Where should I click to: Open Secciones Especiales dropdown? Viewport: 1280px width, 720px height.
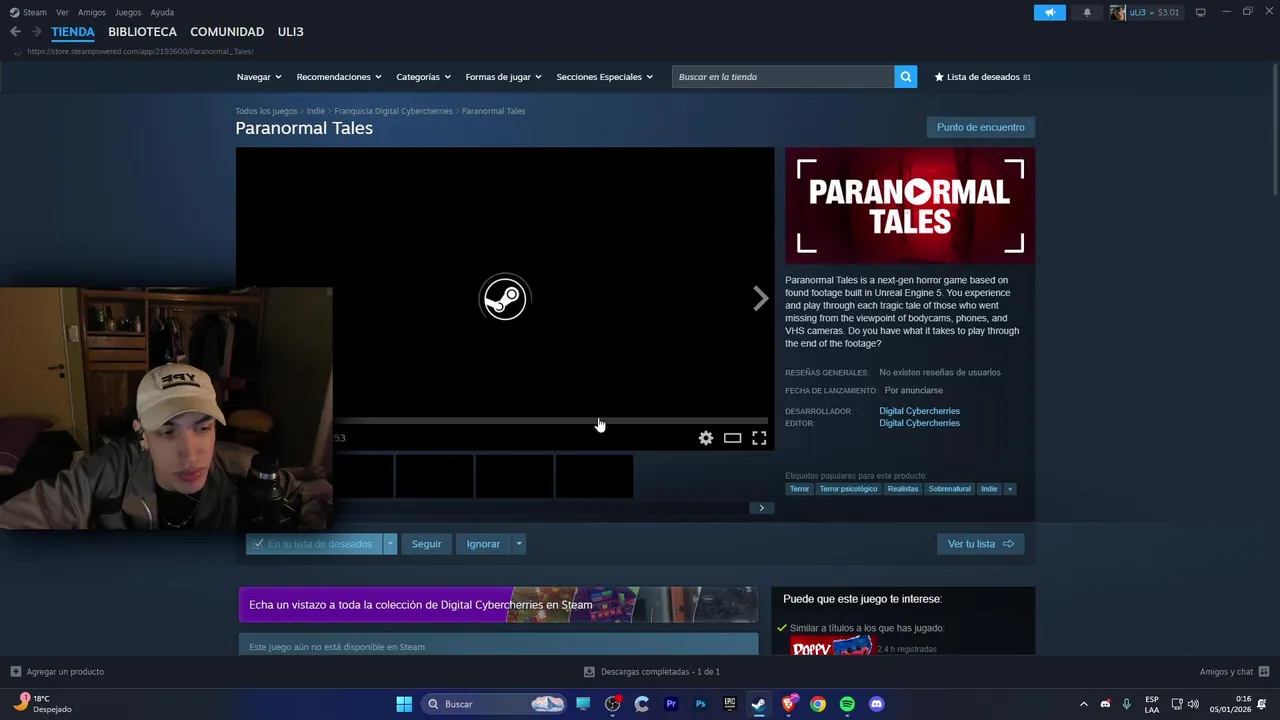pyautogui.click(x=604, y=77)
